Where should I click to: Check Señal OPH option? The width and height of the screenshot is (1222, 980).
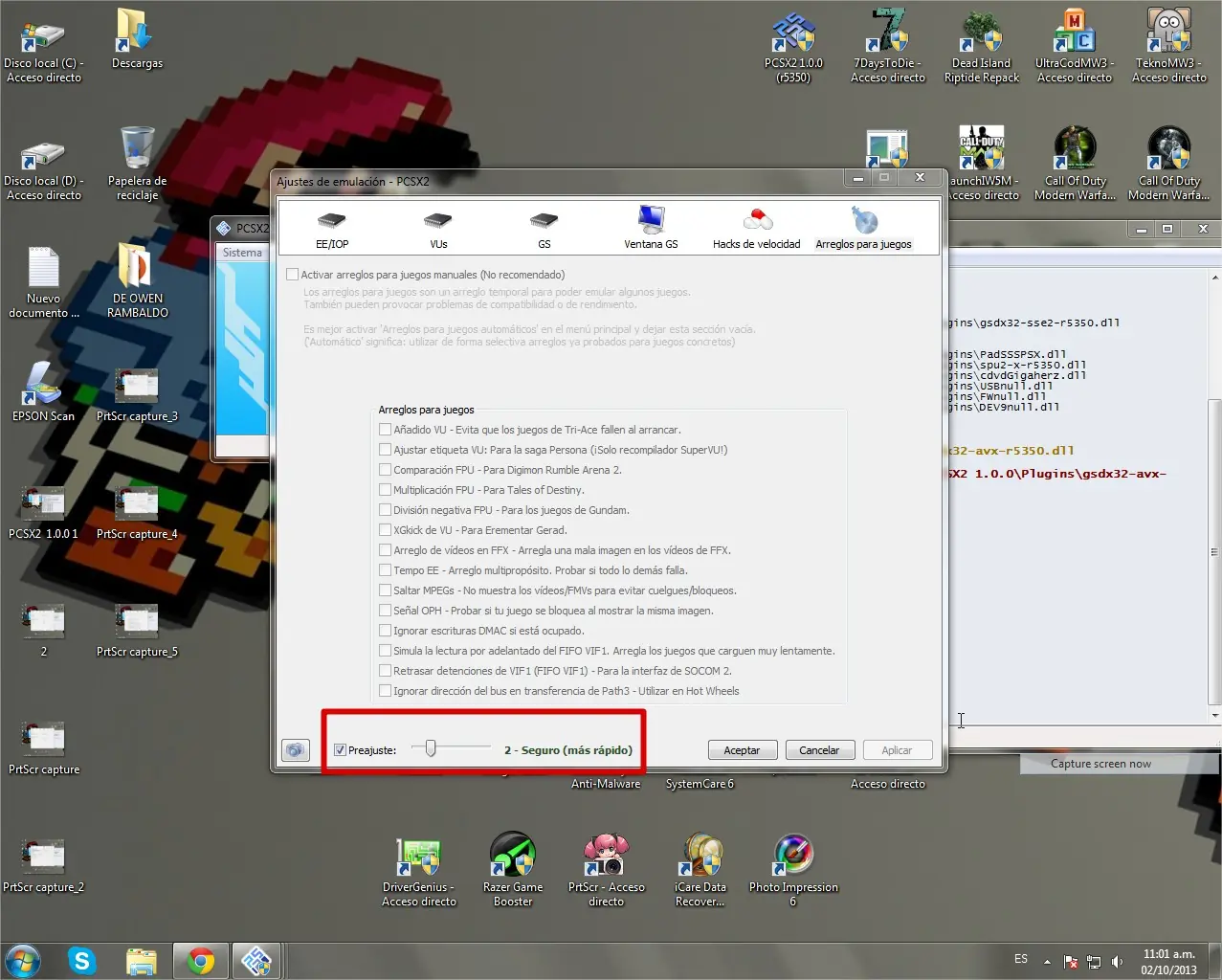(x=385, y=611)
